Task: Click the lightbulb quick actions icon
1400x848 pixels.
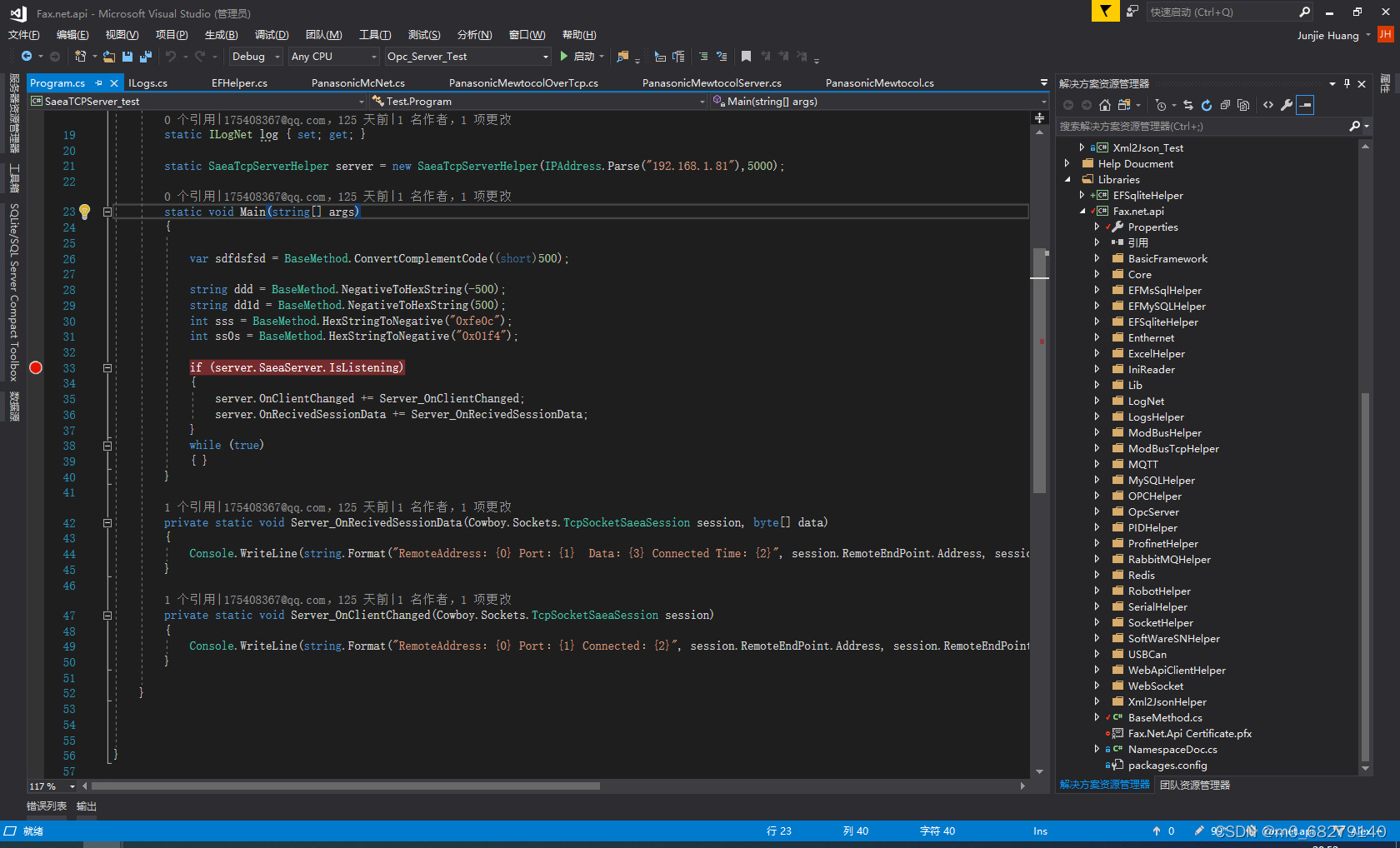Action: point(84,212)
